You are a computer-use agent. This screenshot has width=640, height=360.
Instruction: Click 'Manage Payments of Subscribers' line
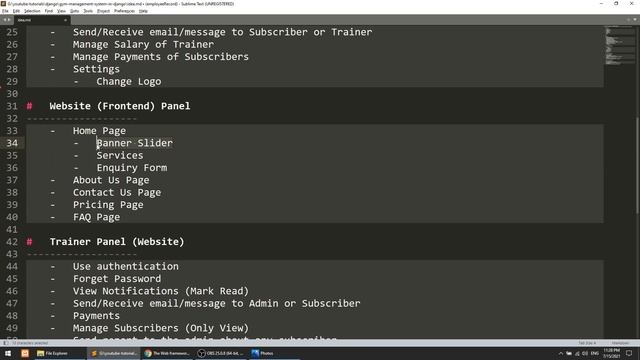(x=161, y=57)
